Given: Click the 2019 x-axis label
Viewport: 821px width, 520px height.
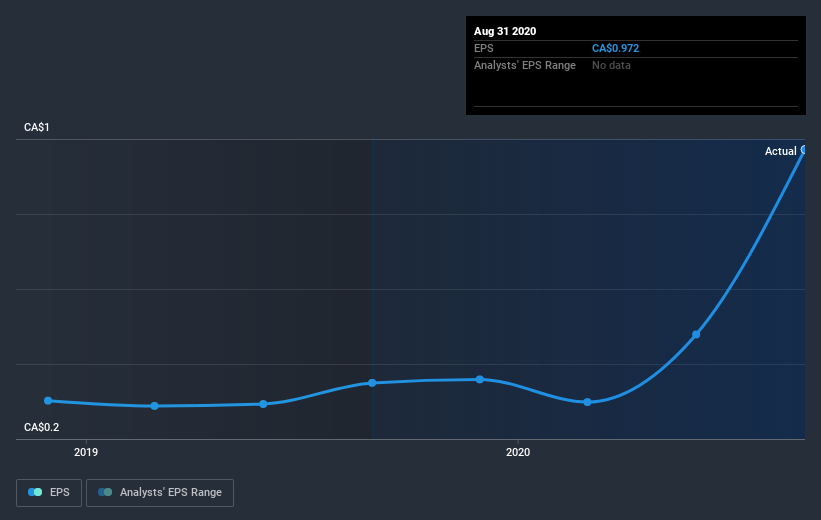Looking at the screenshot, I should 86,452.
